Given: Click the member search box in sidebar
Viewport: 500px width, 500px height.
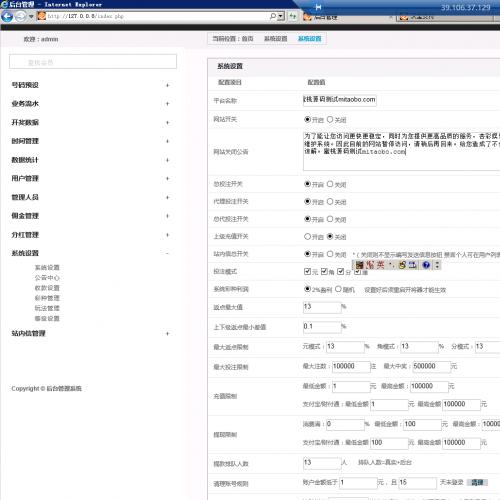Looking at the screenshot, I should point(93,62).
